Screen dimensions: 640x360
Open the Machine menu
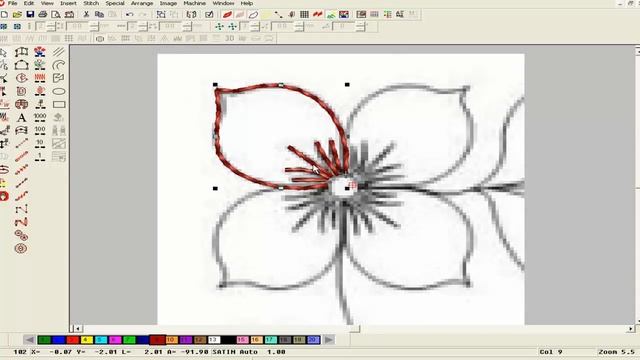click(194, 3)
